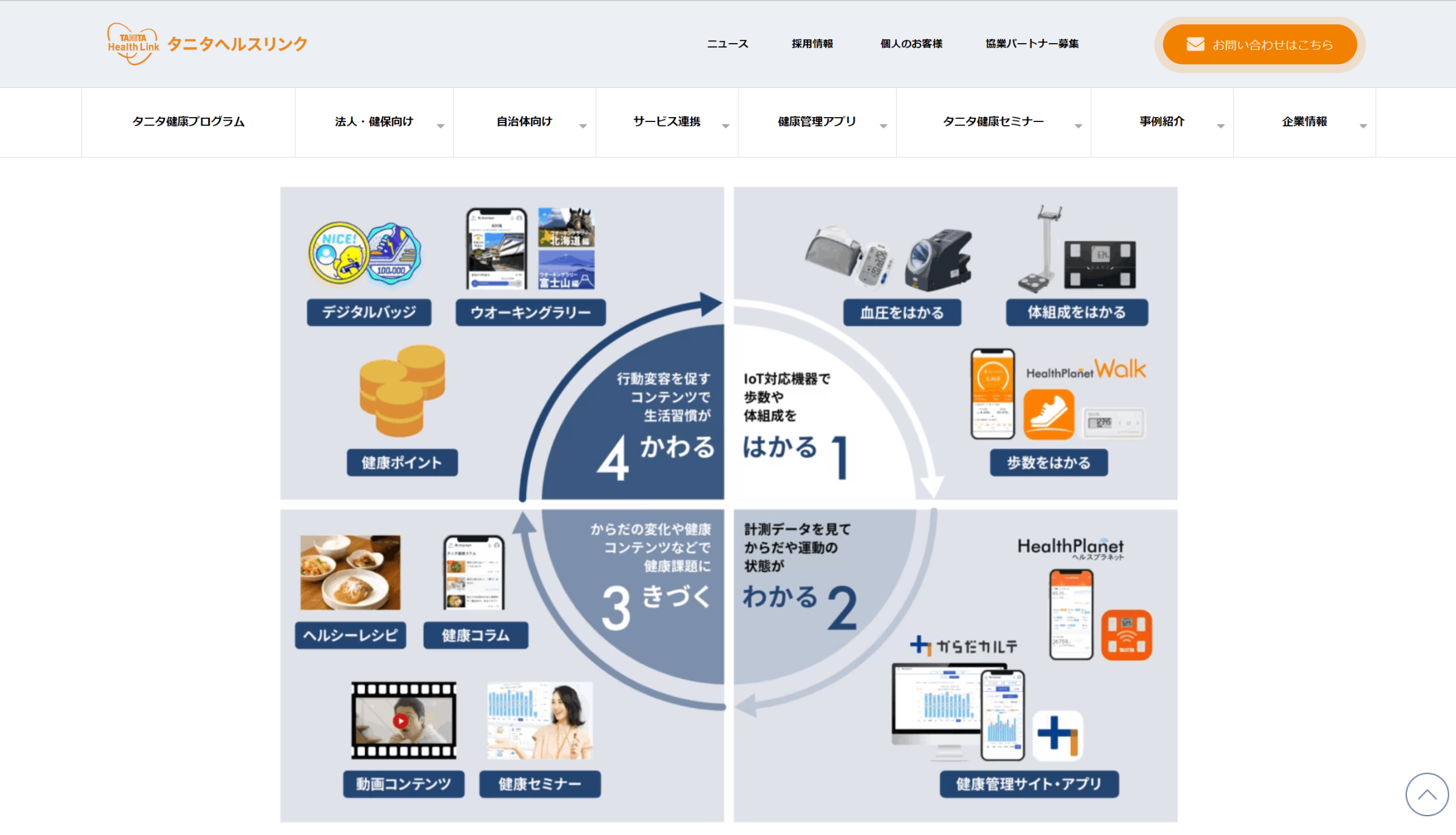Open the 採用情報 link
1456x835 pixels.
tap(812, 44)
